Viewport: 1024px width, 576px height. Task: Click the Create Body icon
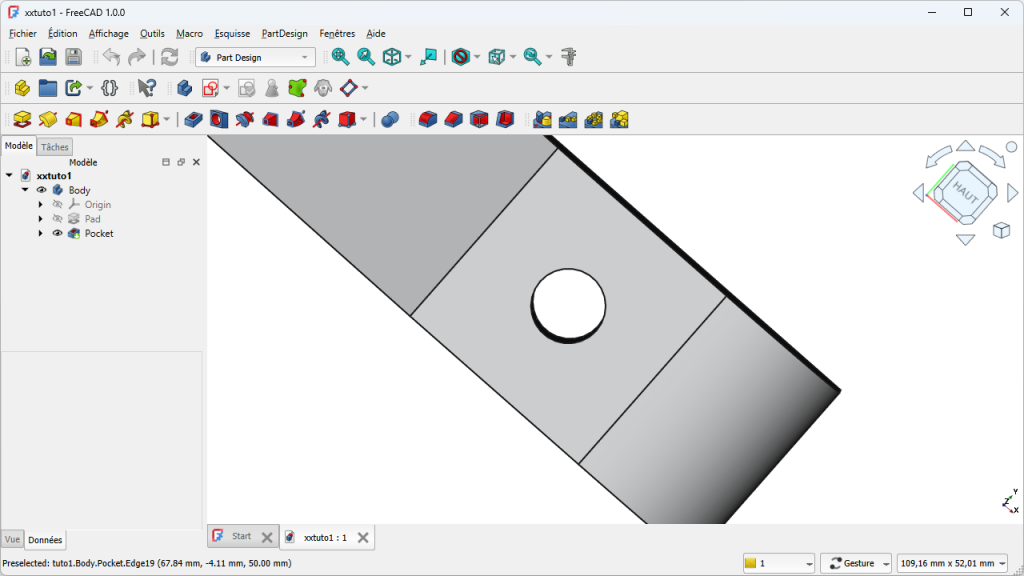click(x=184, y=88)
